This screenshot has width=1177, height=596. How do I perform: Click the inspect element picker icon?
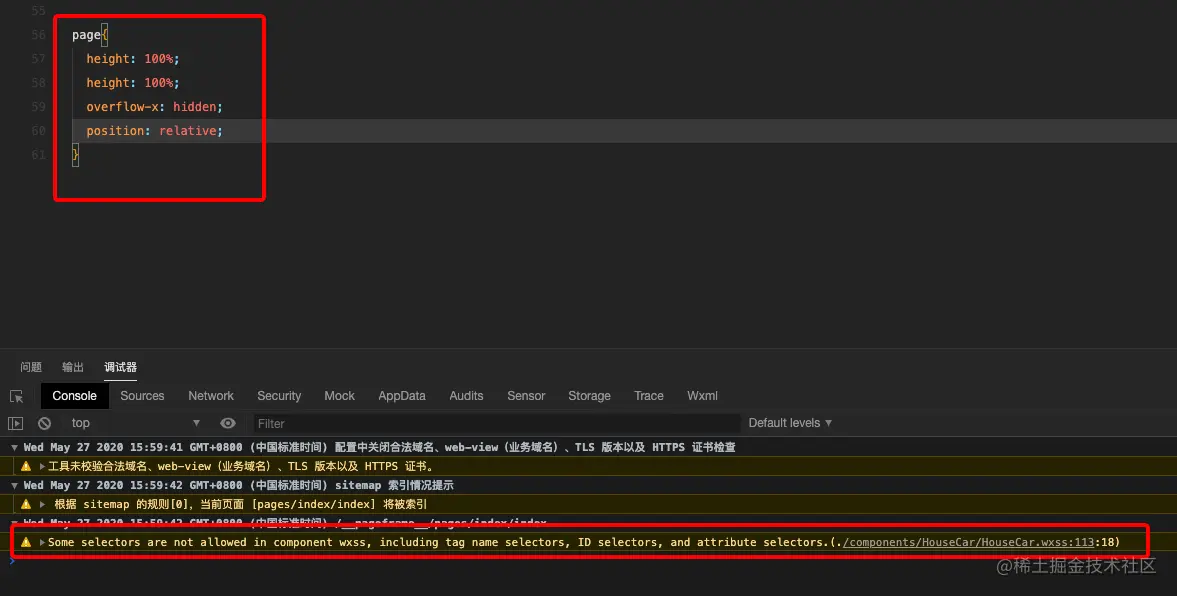pyautogui.click(x=17, y=396)
